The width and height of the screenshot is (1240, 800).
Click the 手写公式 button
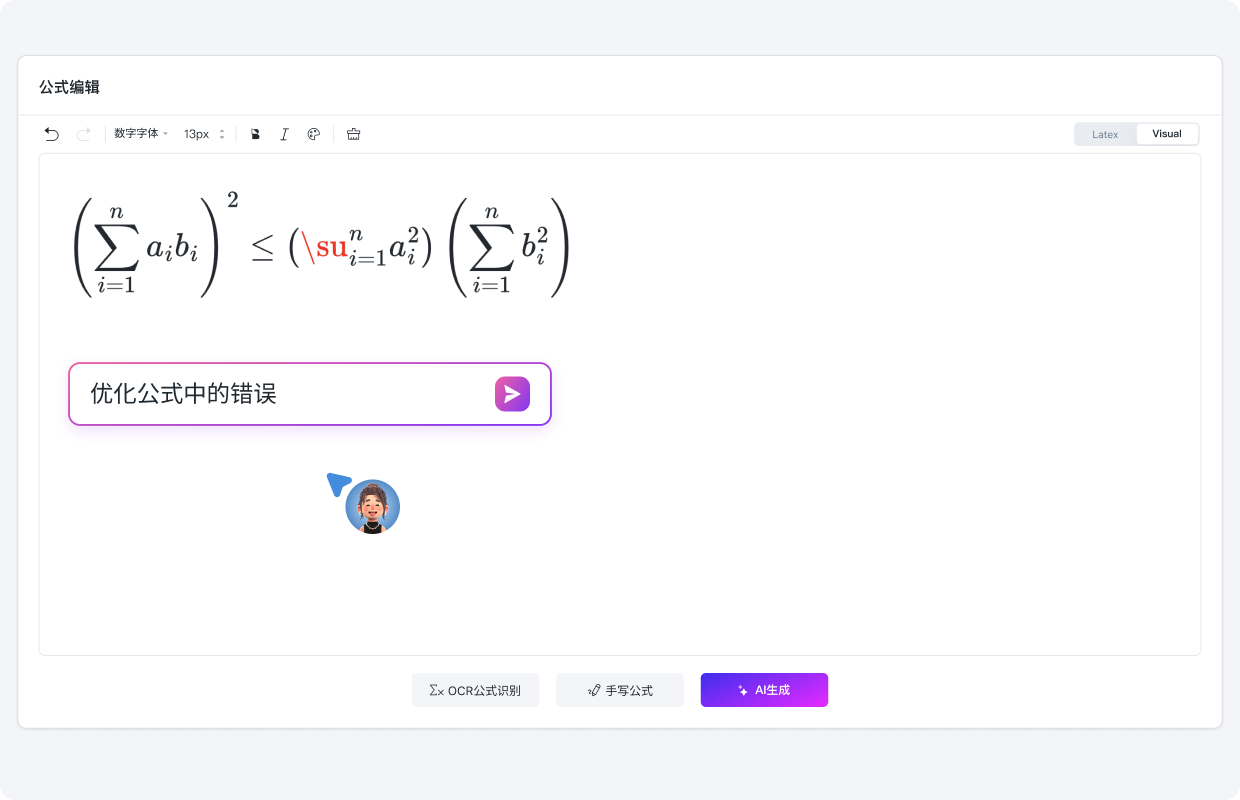click(x=620, y=689)
